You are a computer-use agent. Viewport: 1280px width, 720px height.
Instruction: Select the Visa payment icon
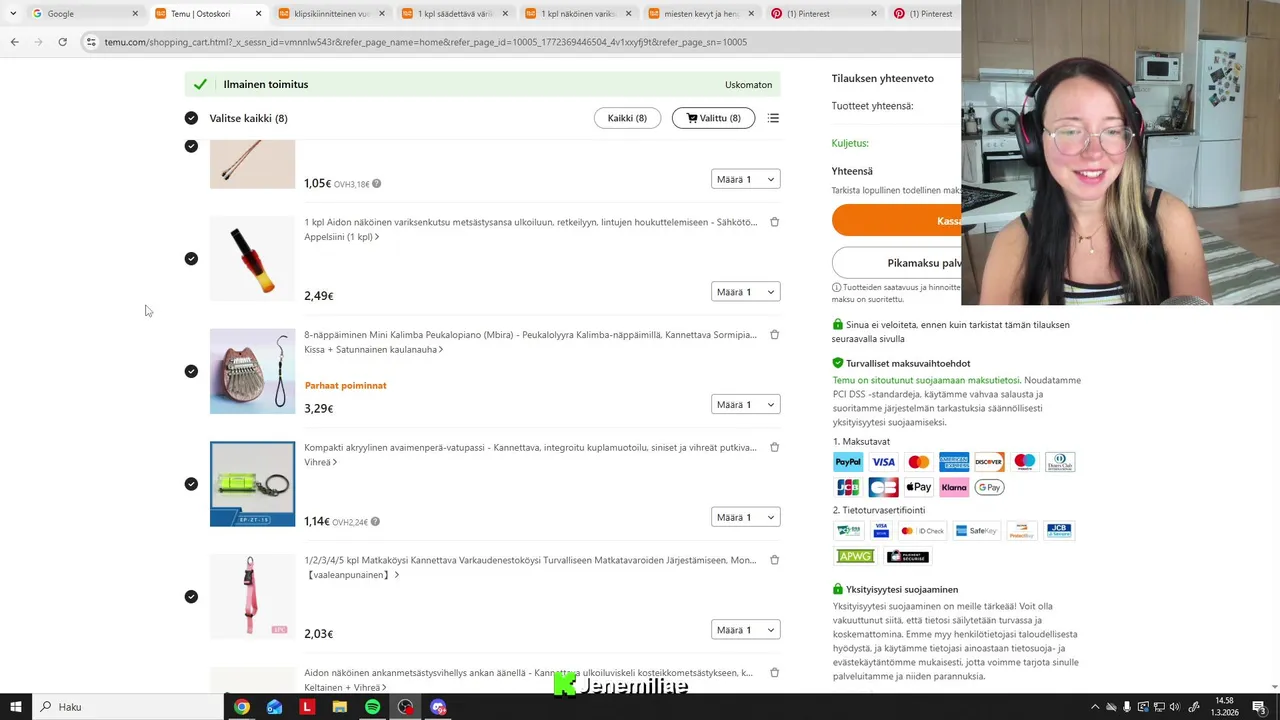point(883,462)
